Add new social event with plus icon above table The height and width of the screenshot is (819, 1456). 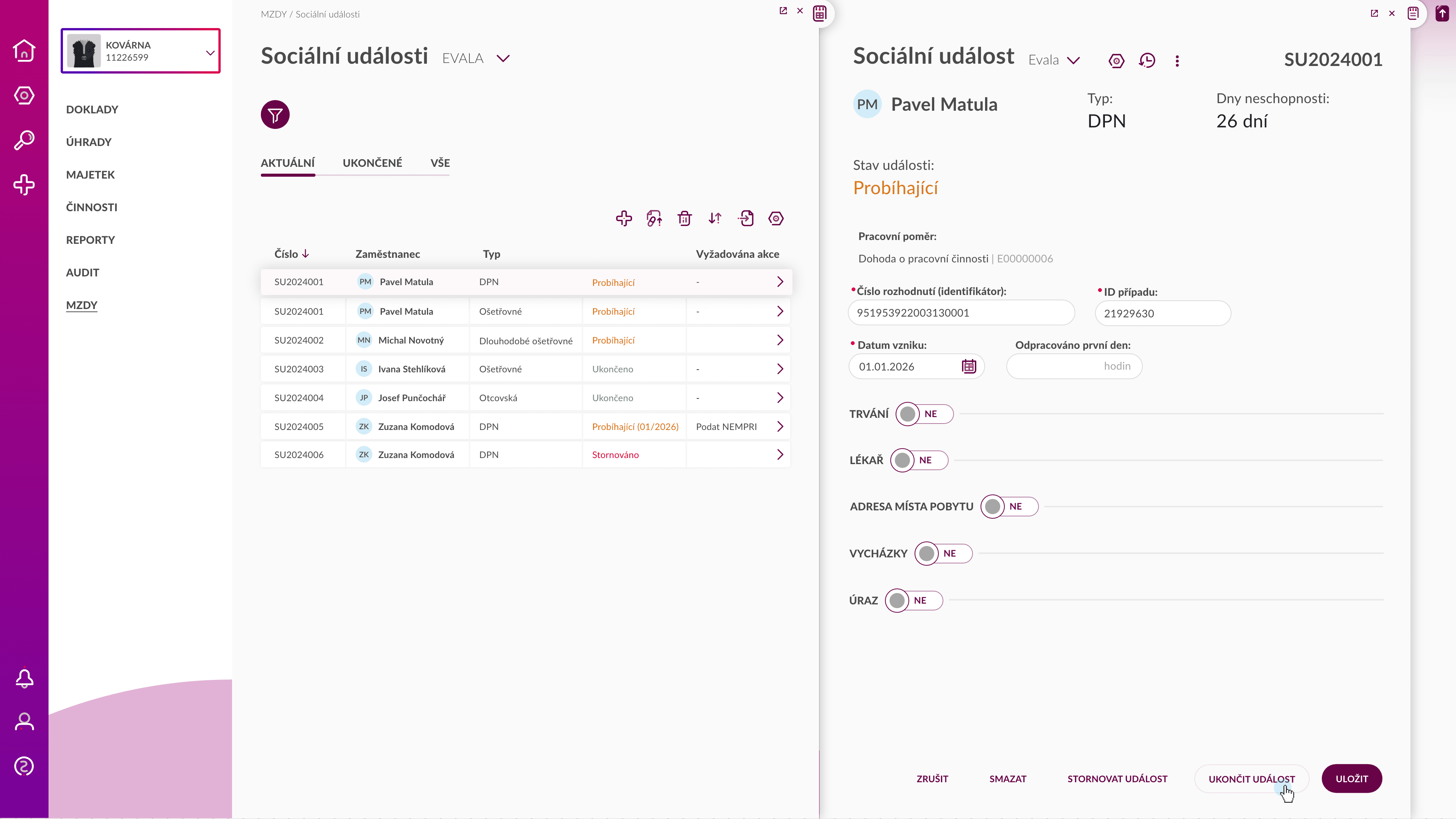click(624, 219)
